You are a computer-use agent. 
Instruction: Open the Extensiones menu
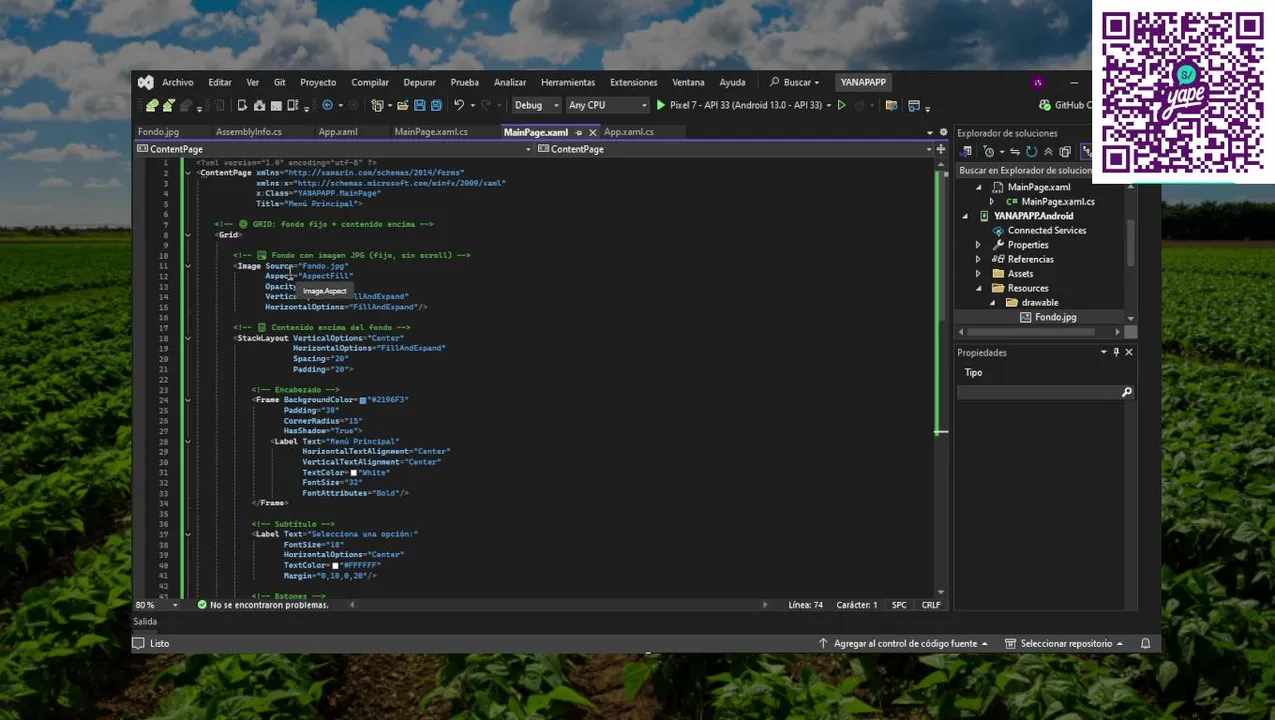(634, 82)
